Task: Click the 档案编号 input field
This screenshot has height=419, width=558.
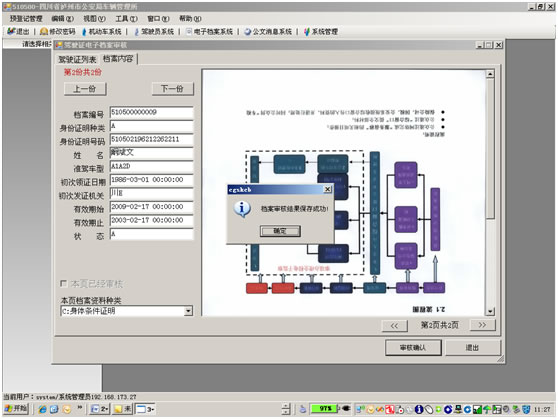Action: 152,112
